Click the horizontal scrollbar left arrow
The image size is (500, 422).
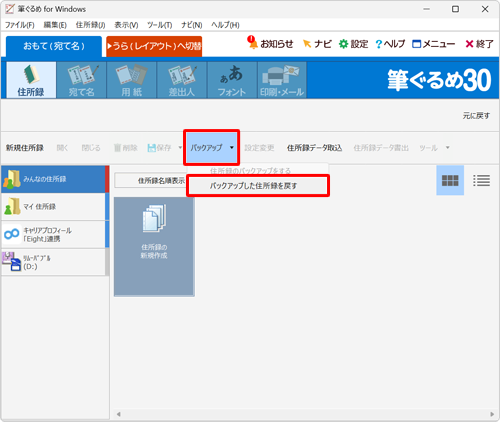(x=118, y=414)
